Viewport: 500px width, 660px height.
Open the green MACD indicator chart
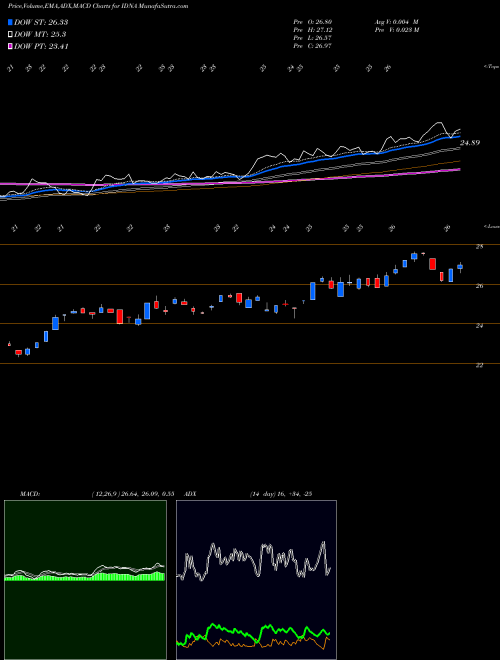point(85,580)
